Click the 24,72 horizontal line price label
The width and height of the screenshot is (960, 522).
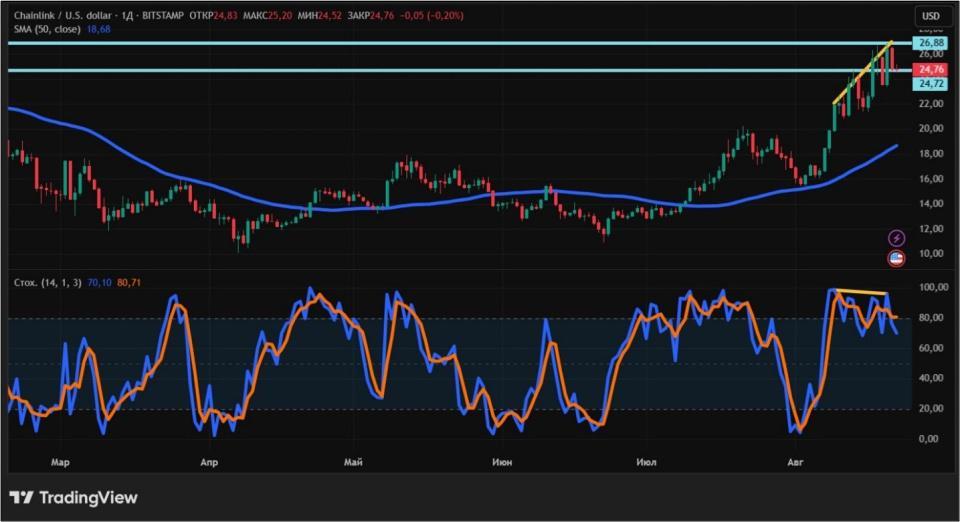931,84
